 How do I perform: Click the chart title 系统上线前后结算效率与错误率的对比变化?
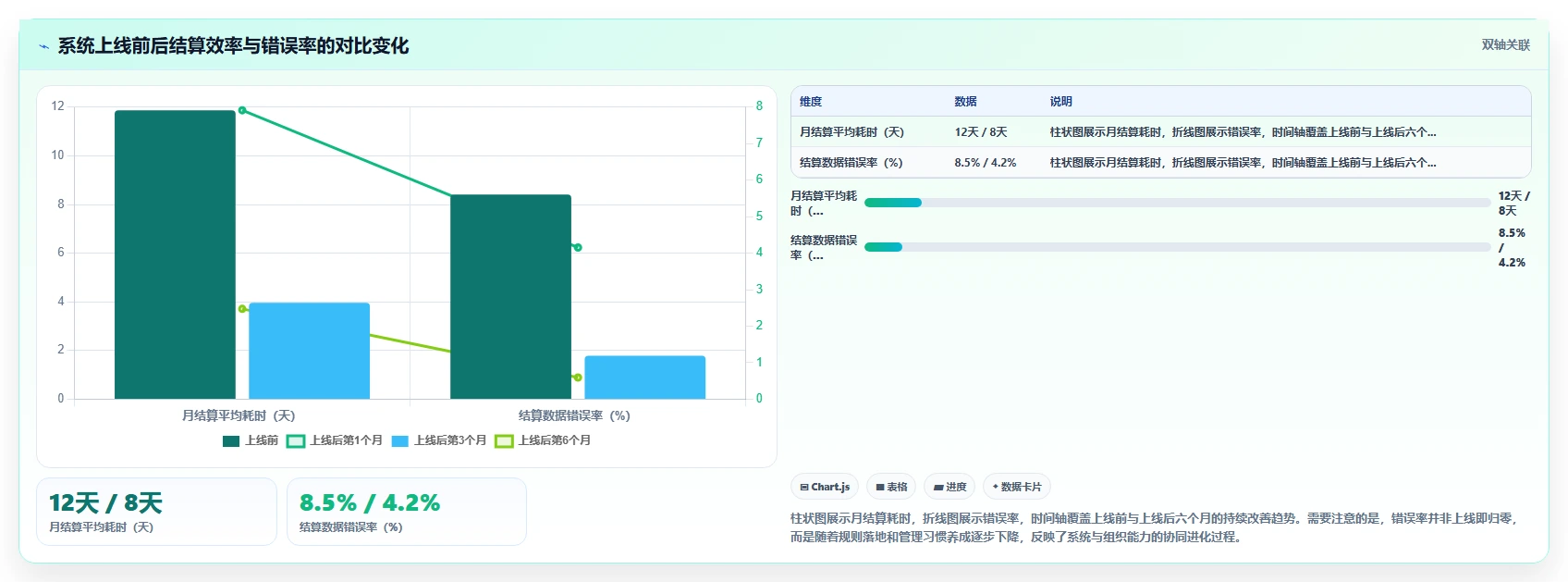click(233, 45)
